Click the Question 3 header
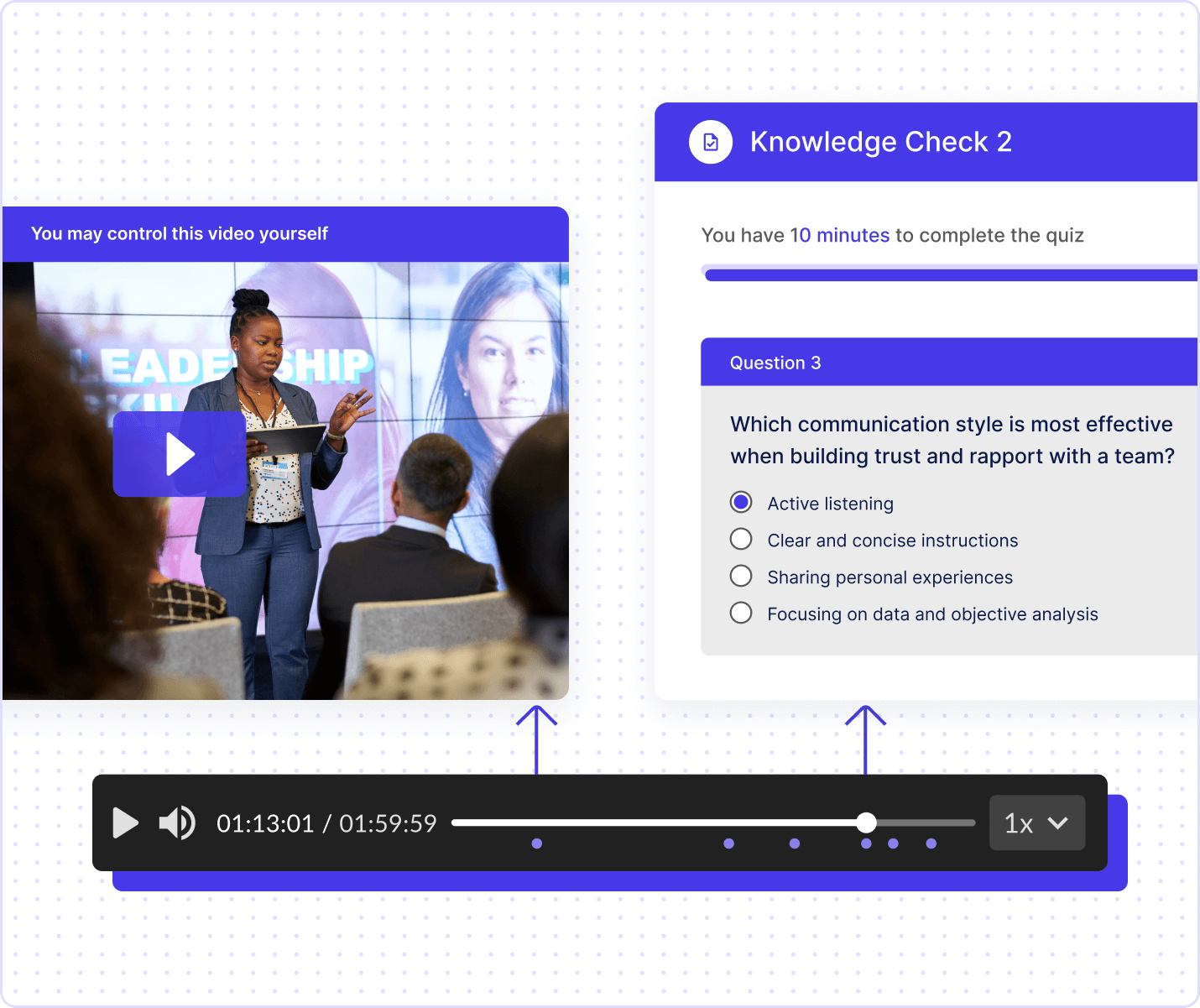 [775, 363]
